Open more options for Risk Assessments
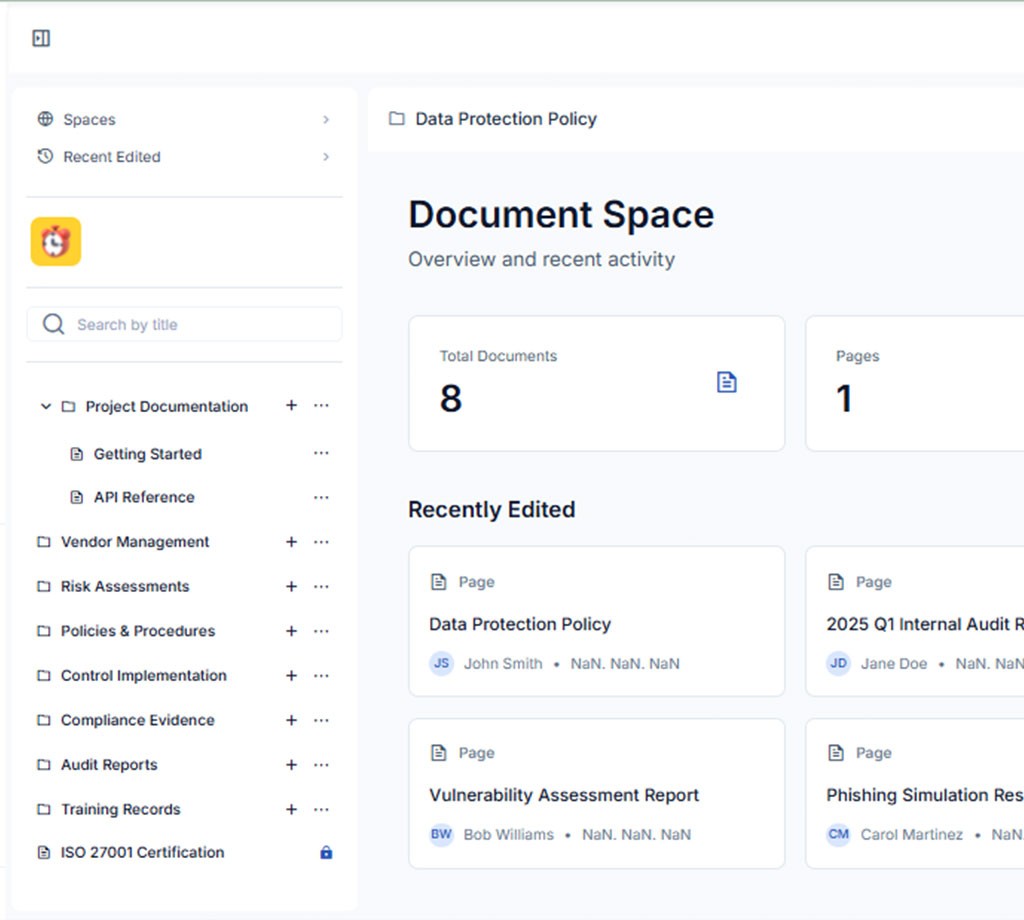 point(321,586)
